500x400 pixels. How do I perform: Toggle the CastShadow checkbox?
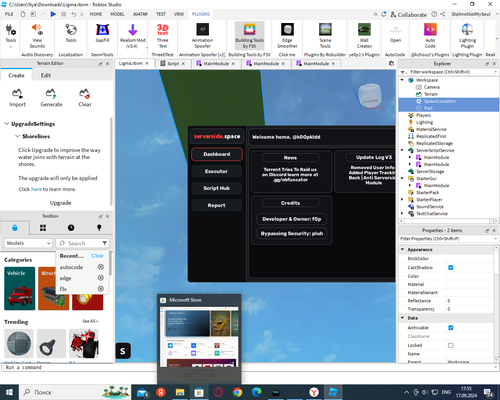coord(451,267)
